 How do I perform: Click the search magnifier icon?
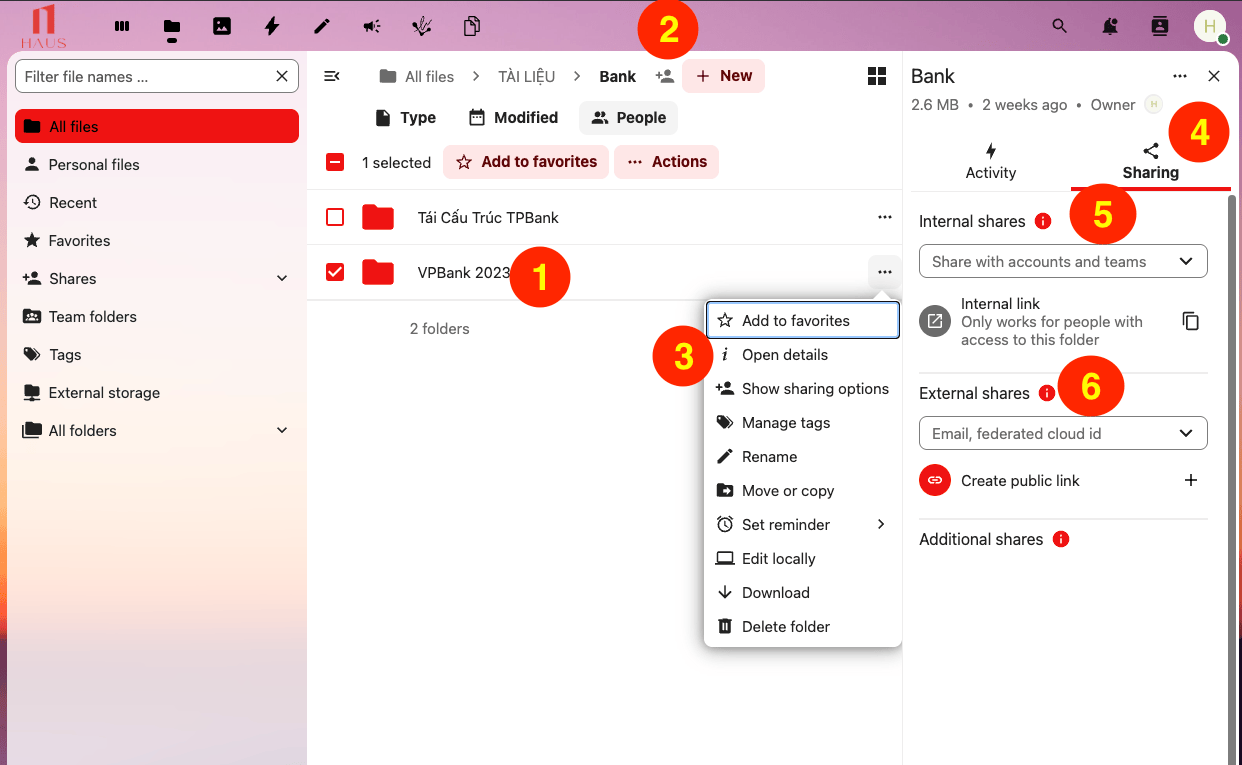pos(1060,27)
